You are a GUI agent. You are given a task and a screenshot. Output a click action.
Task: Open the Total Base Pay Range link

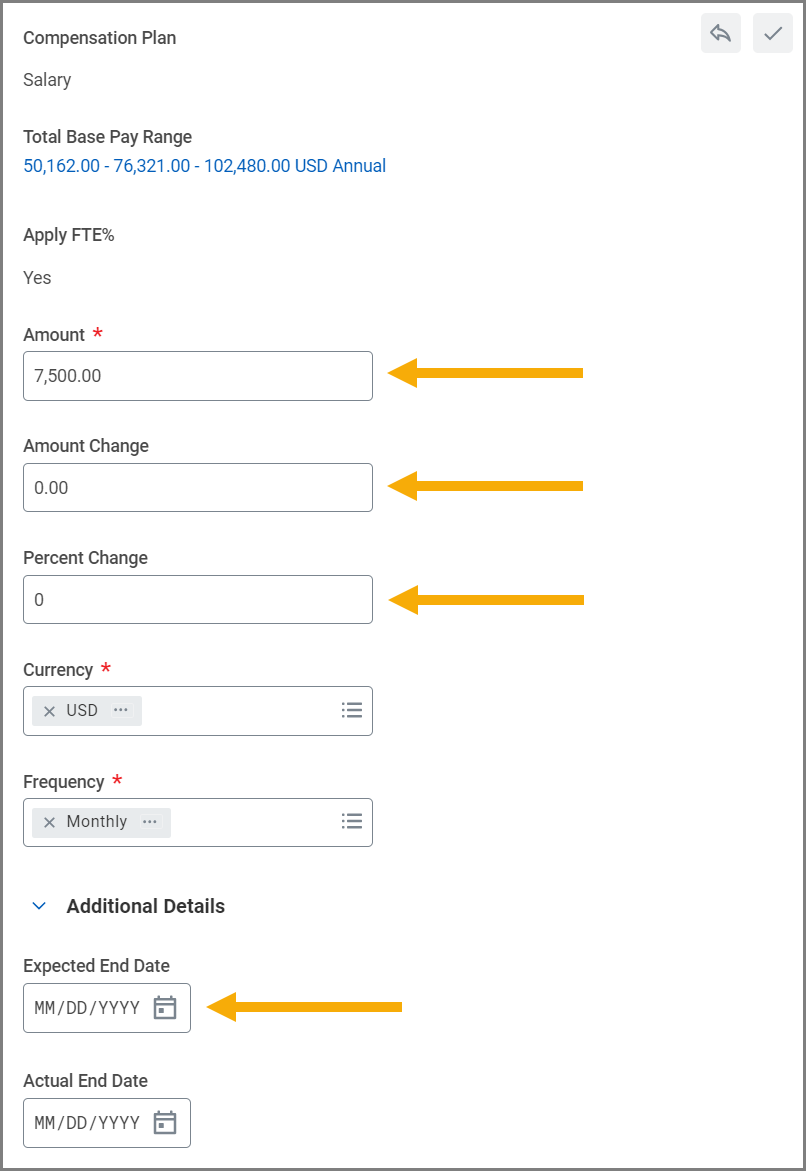tap(204, 166)
